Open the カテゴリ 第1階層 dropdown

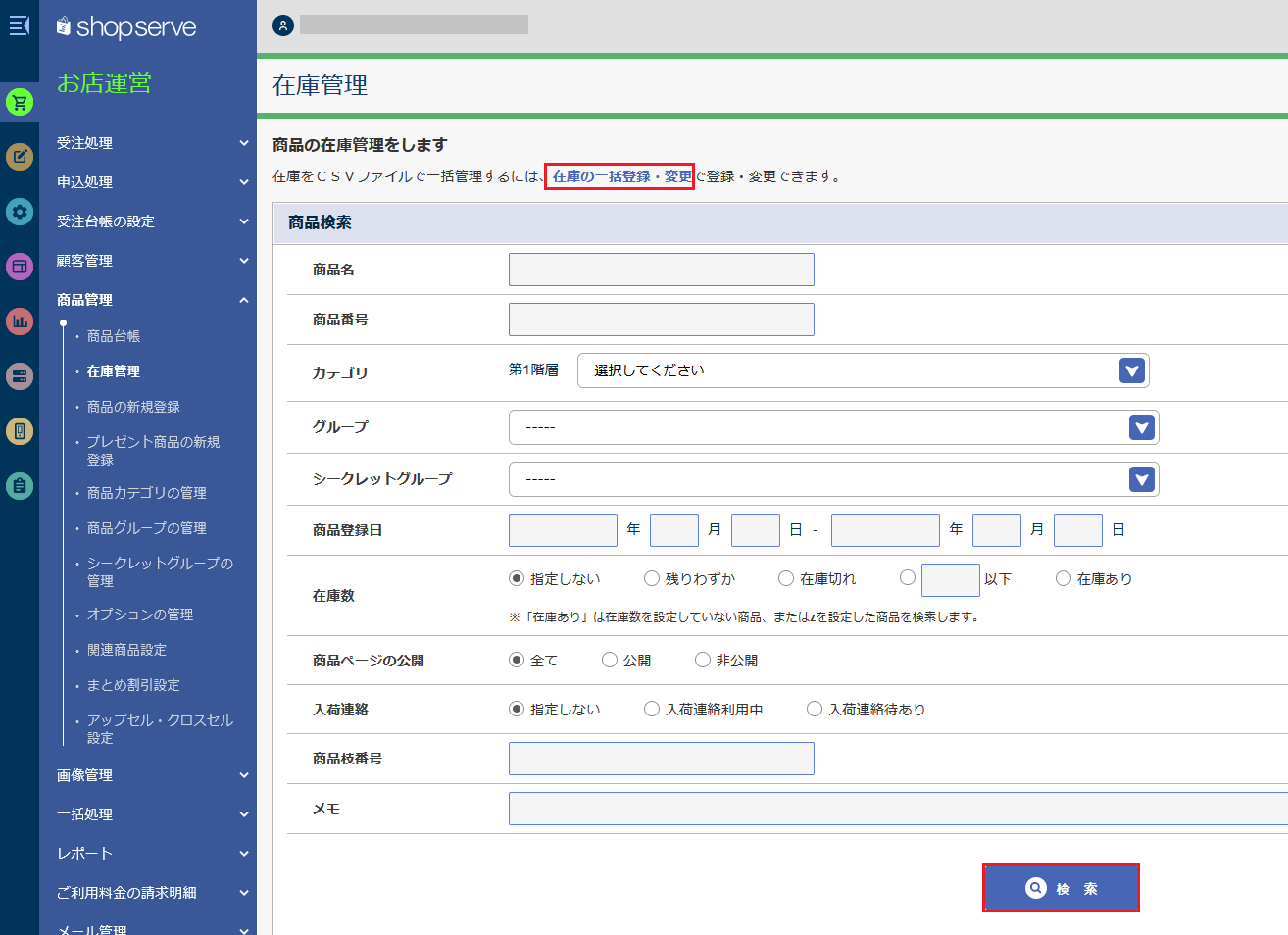point(863,370)
